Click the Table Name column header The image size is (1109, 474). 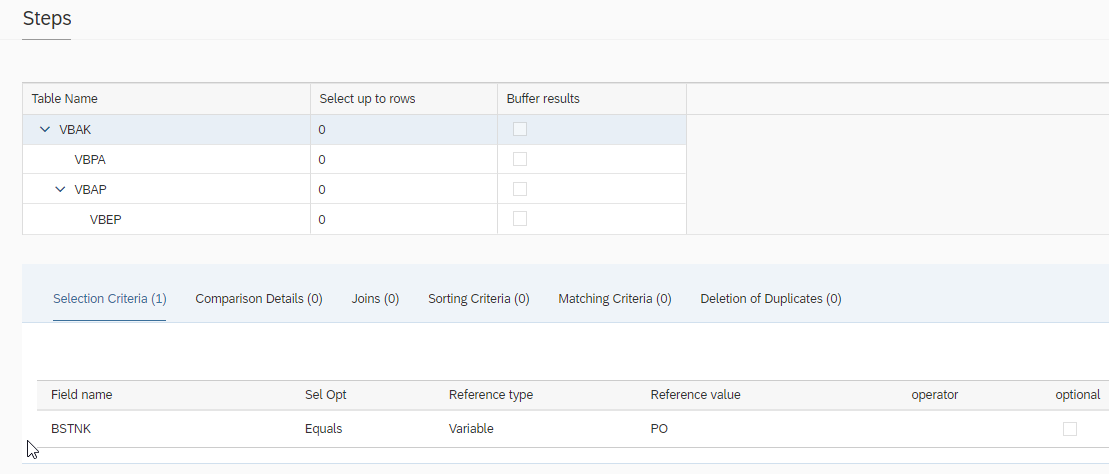tap(65, 99)
